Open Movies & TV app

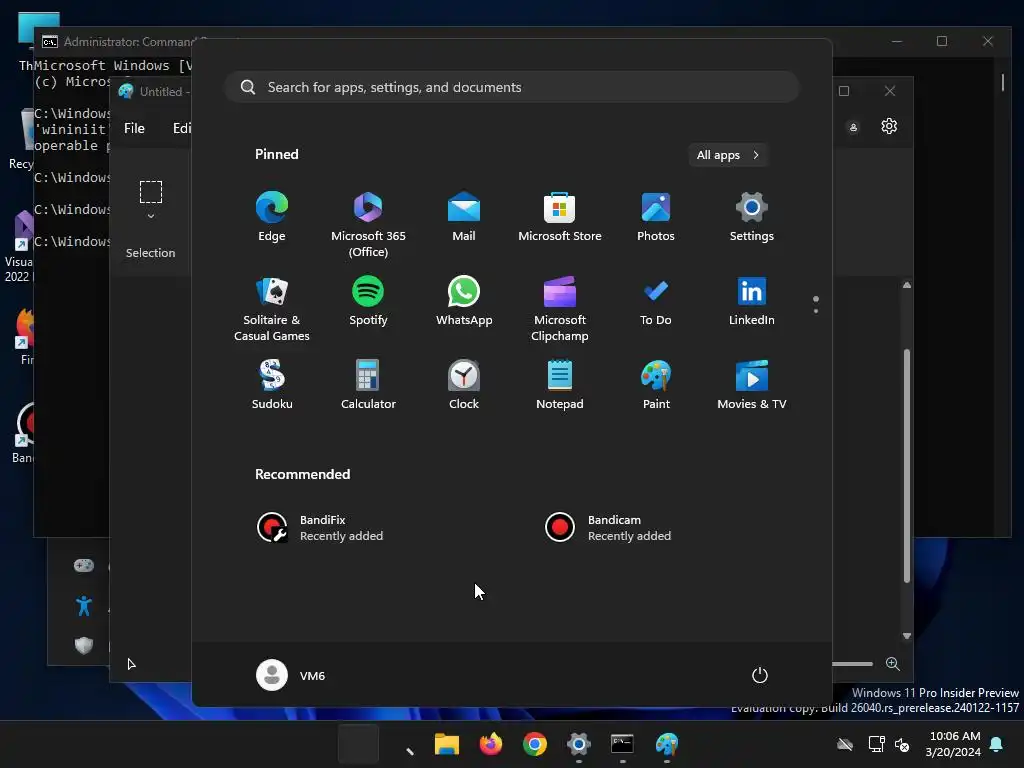tap(752, 385)
